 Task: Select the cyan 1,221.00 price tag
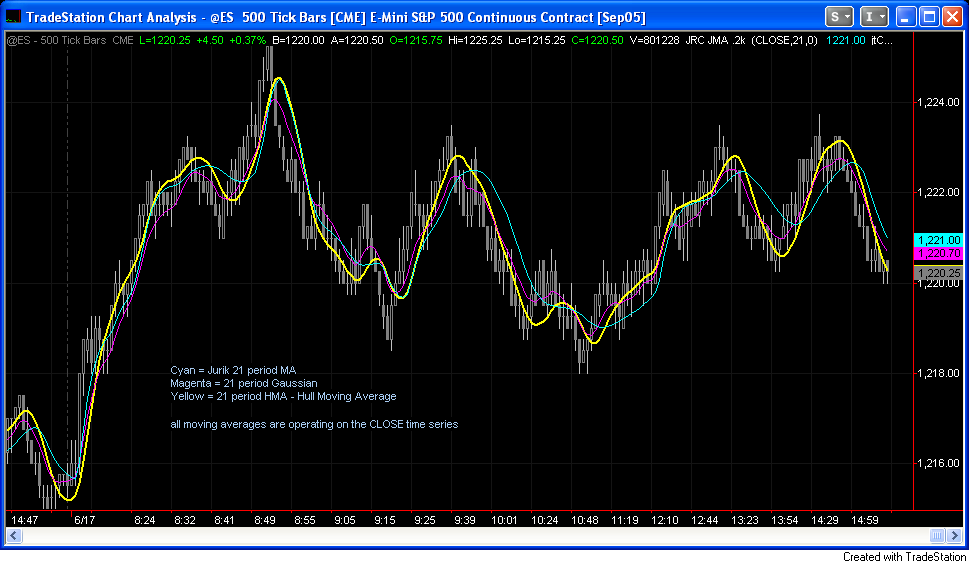(x=938, y=240)
